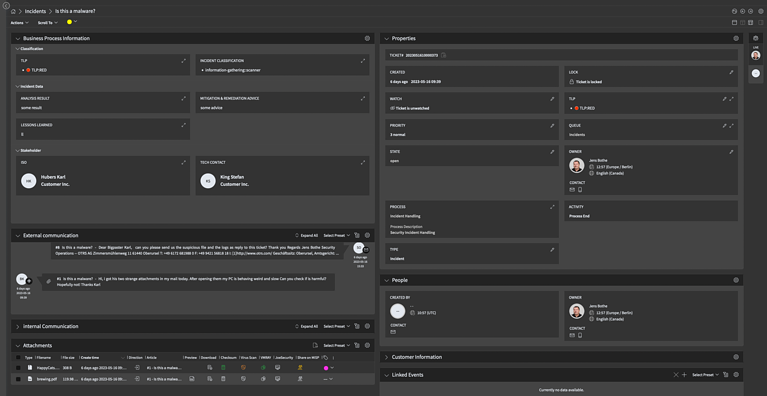Collapse the Classification section
This screenshot has width=767, height=396.
point(18,49)
